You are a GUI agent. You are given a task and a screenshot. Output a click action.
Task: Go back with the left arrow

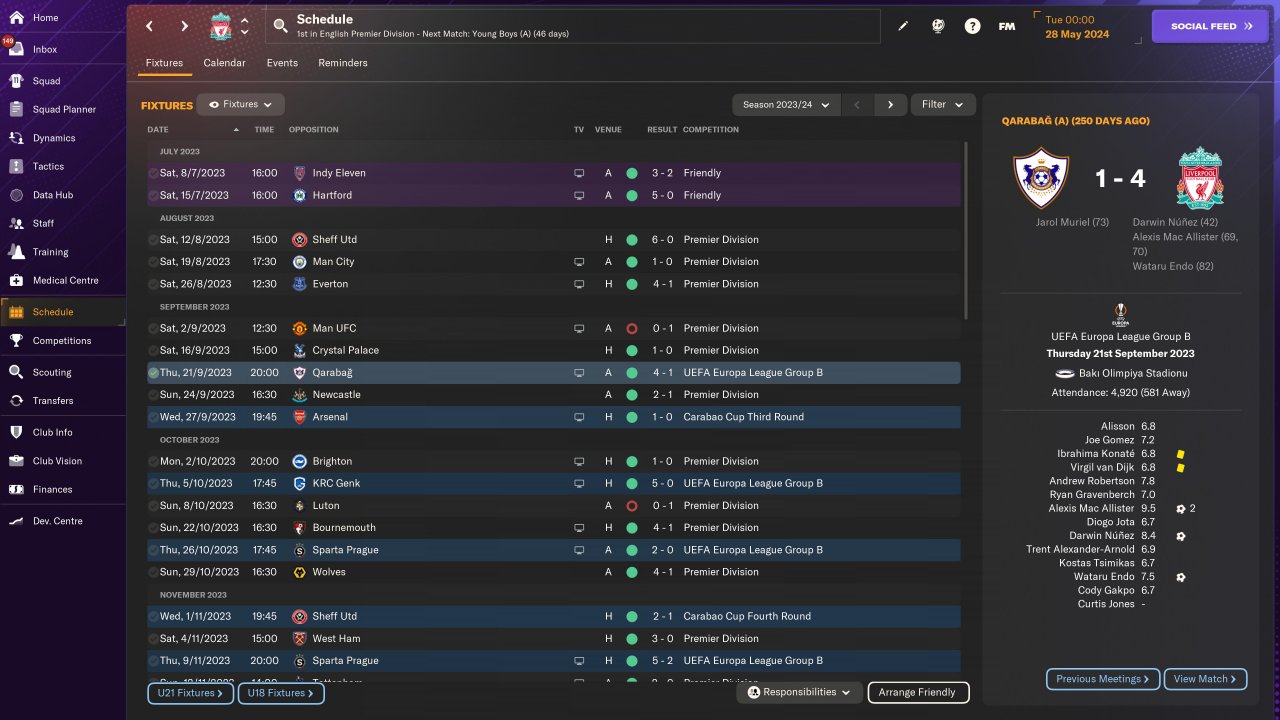pos(150,27)
